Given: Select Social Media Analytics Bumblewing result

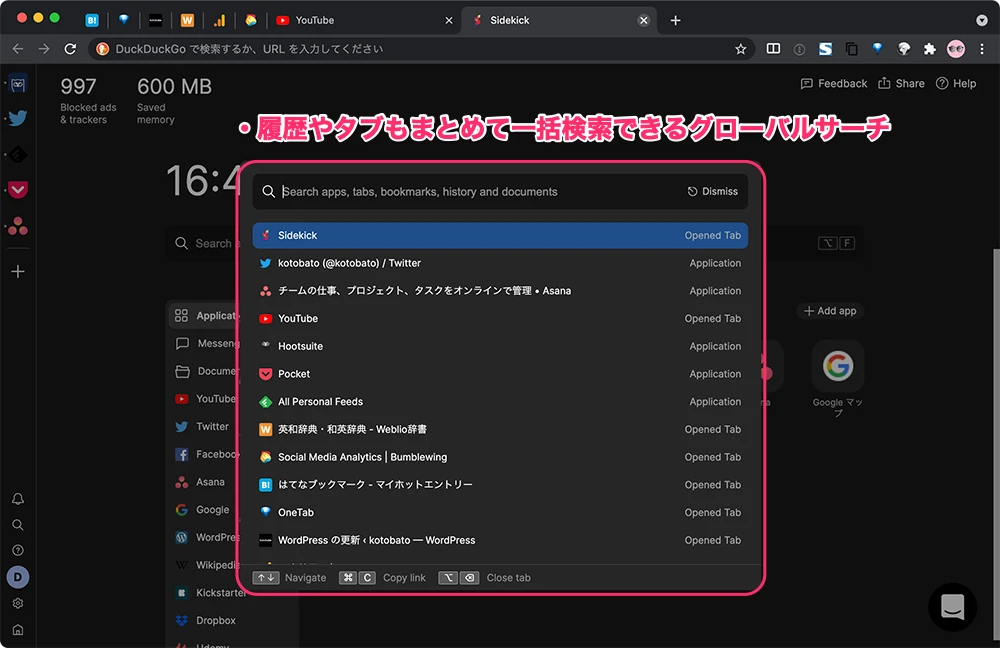Looking at the screenshot, I should pyautogui.click(x=500, y=457).
